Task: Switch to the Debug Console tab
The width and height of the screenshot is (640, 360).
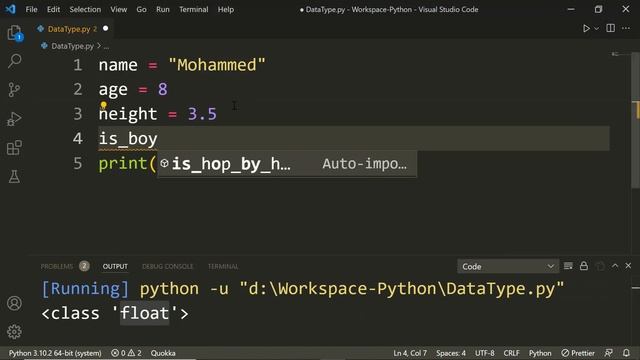Action: click(168, 267)
